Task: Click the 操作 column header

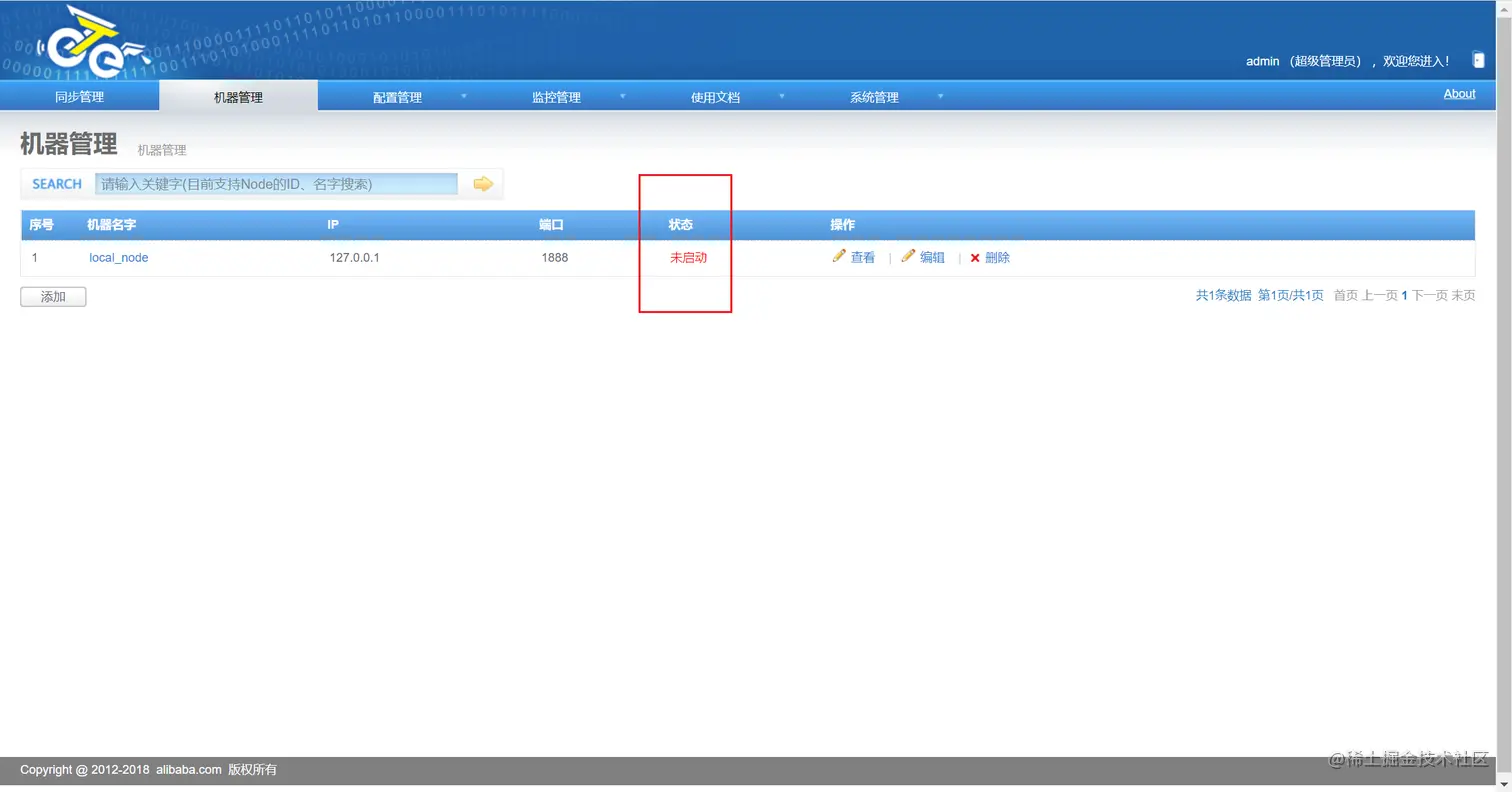Action: click(843, 225)
